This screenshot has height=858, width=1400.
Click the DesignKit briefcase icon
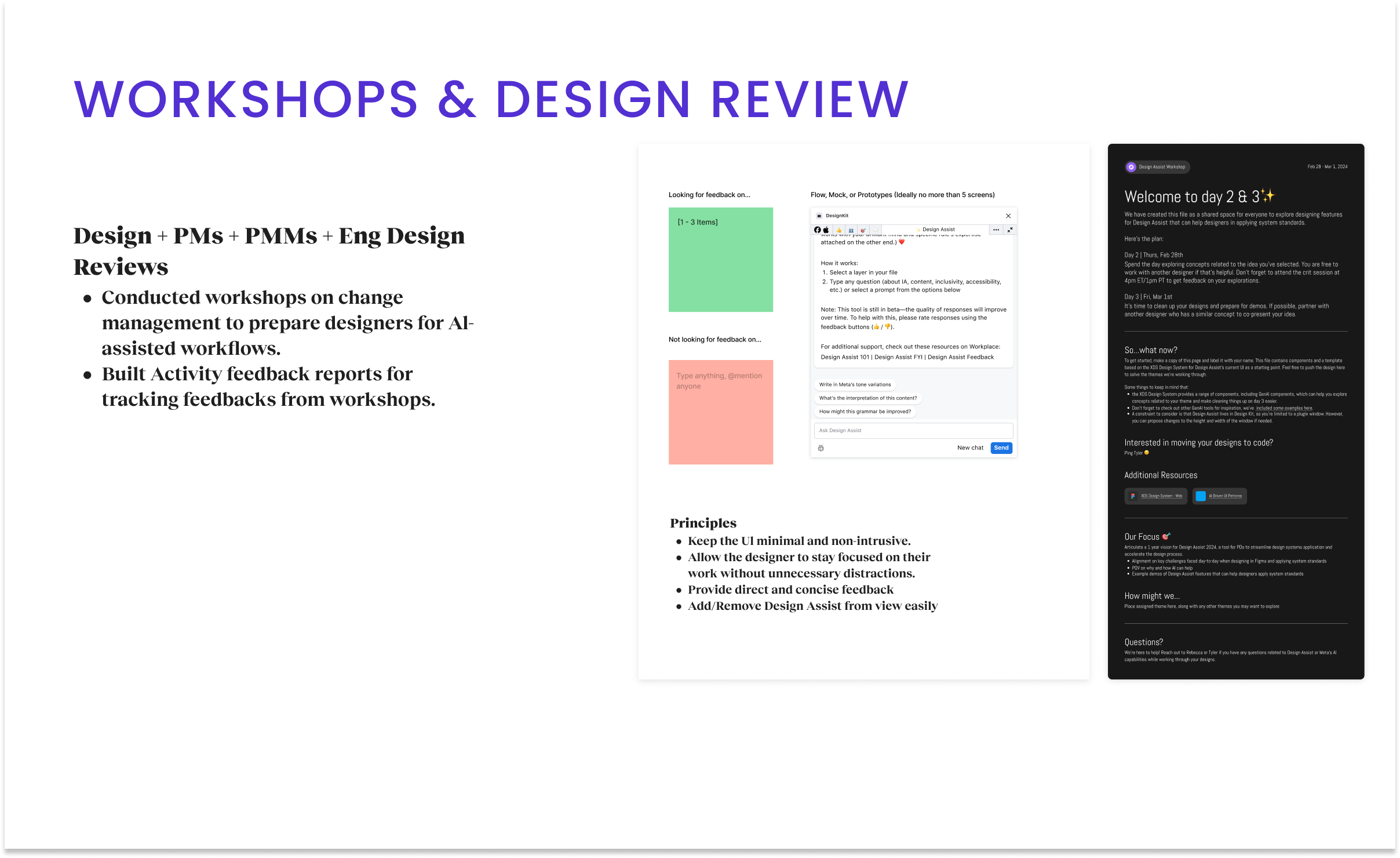tap(819, 216)
